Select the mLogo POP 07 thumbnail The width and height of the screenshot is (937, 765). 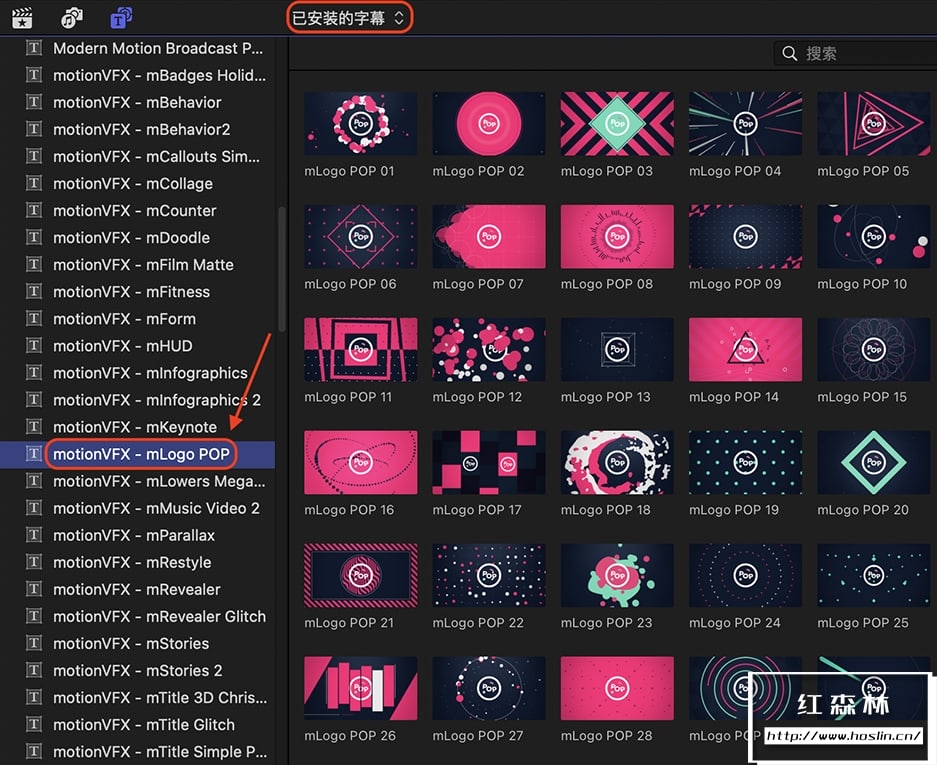click(489, 237)
